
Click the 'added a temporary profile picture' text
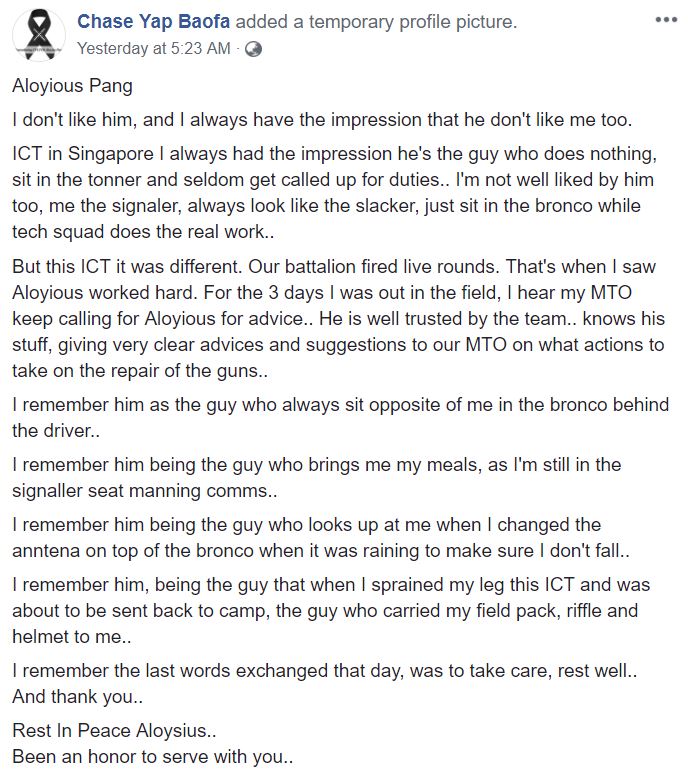click(376, 21)
